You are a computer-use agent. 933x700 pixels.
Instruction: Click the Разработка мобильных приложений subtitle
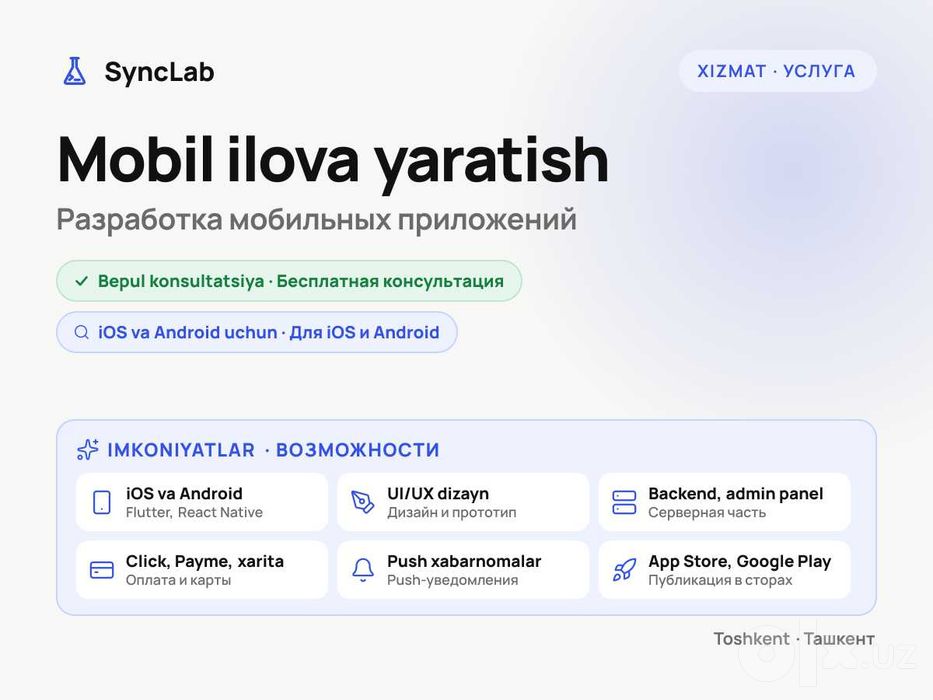click(317, 220)
